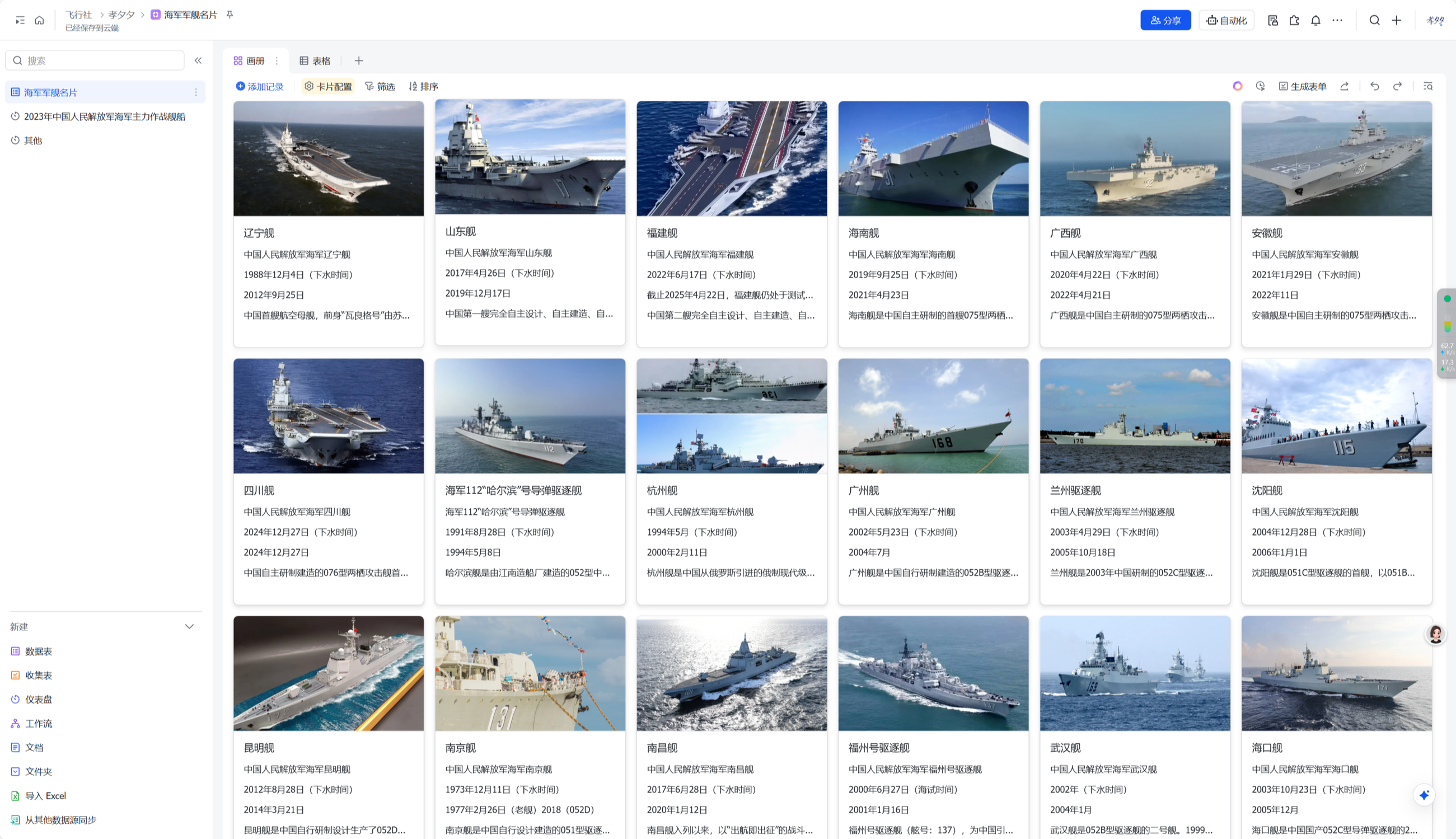Screen dimensions: 1456x839
Task: Open the 画册 view options dots
Action: (277, 60)
